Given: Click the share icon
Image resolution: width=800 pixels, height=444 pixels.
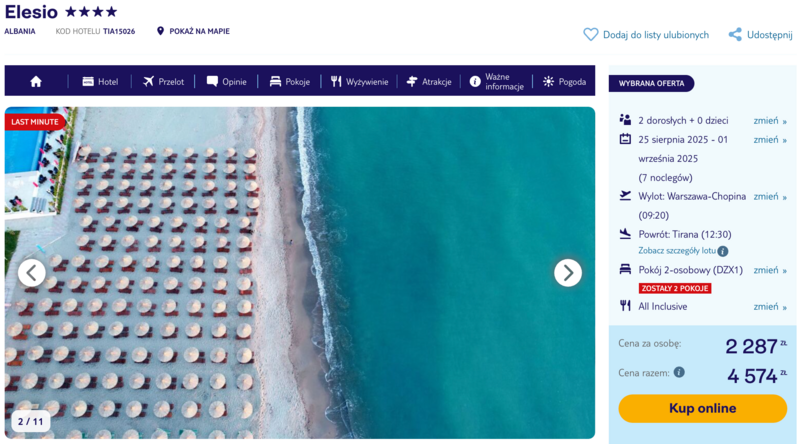Looking at the screenshot, I should [x=735, y=35].
